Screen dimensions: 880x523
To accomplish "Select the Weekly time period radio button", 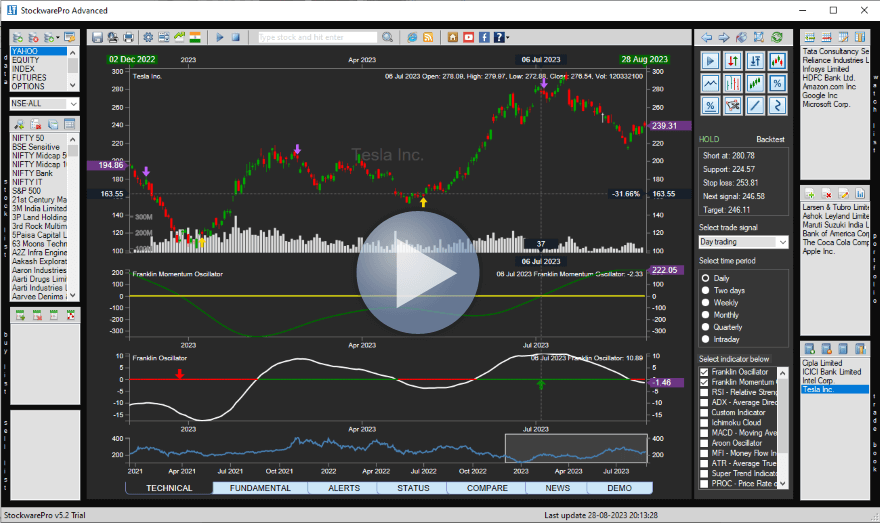I will [707, 302].
